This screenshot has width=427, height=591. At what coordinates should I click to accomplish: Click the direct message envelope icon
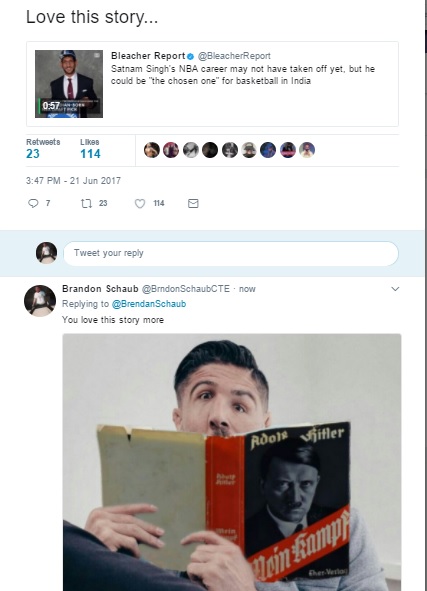[x=193, y=204]
